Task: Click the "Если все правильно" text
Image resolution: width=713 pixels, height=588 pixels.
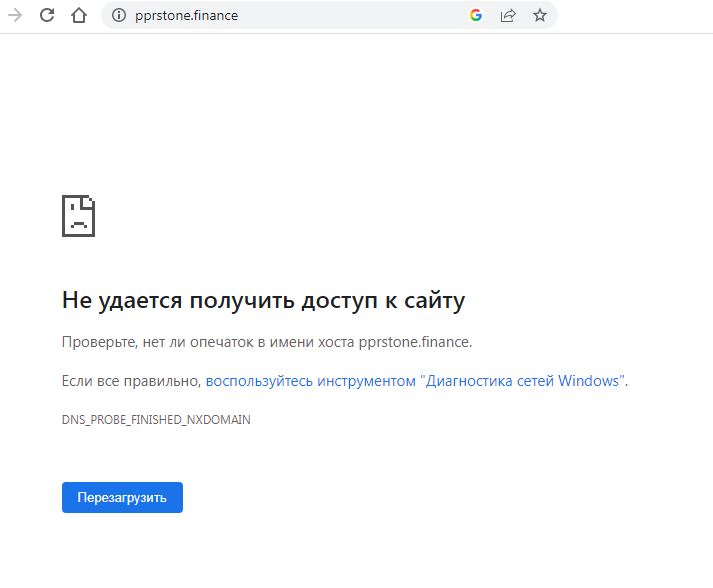Action: (131, 381)
